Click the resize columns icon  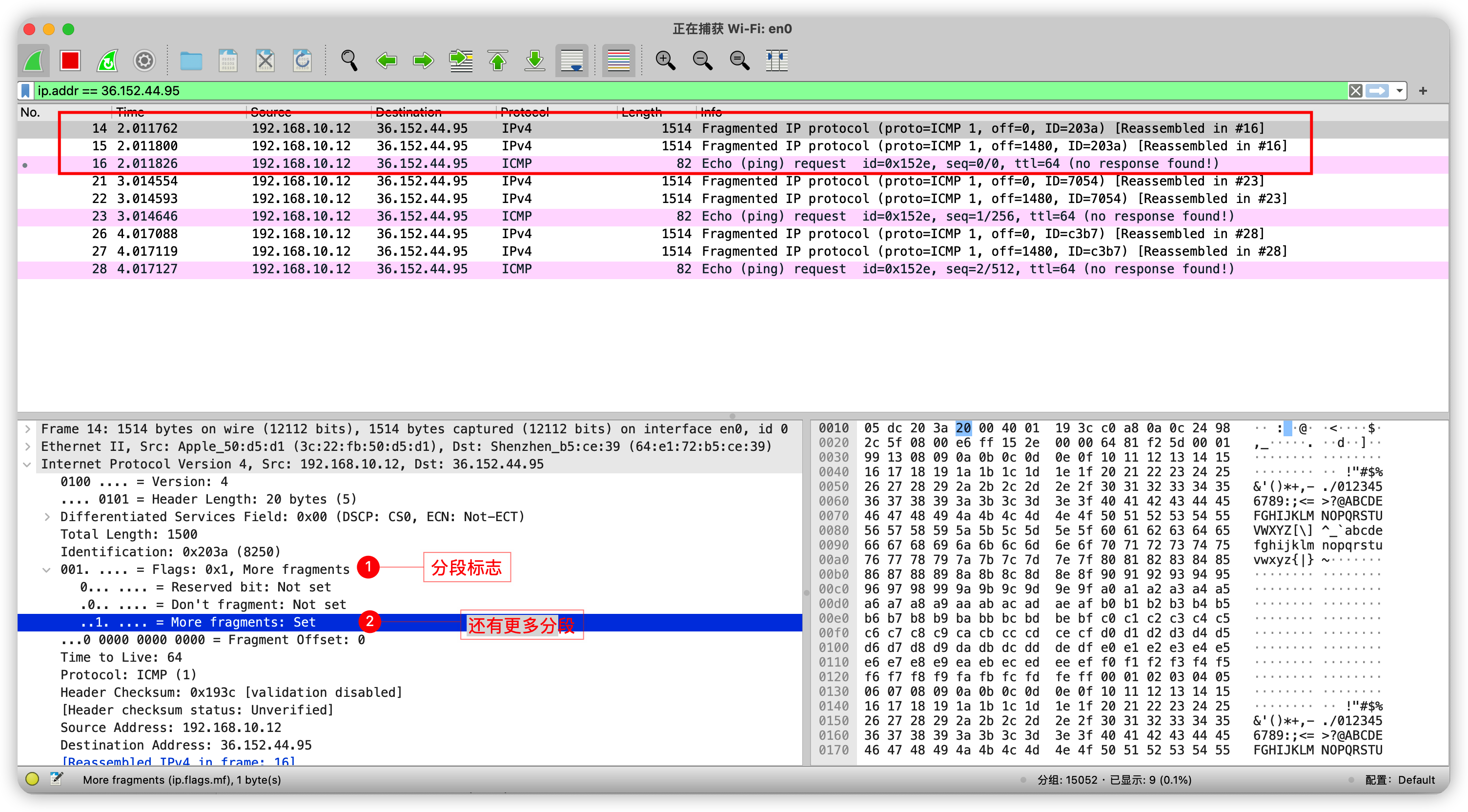pos(776,61)
